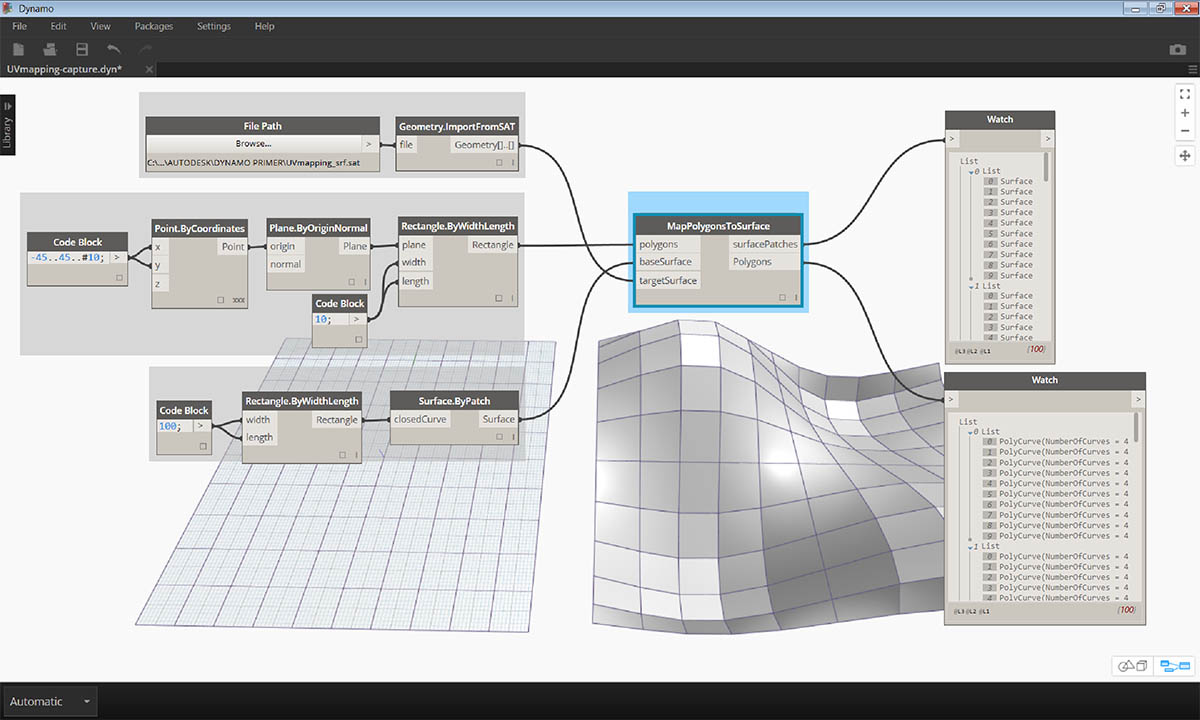
Task: Click the Undo arrow icon
Action: 114,49
